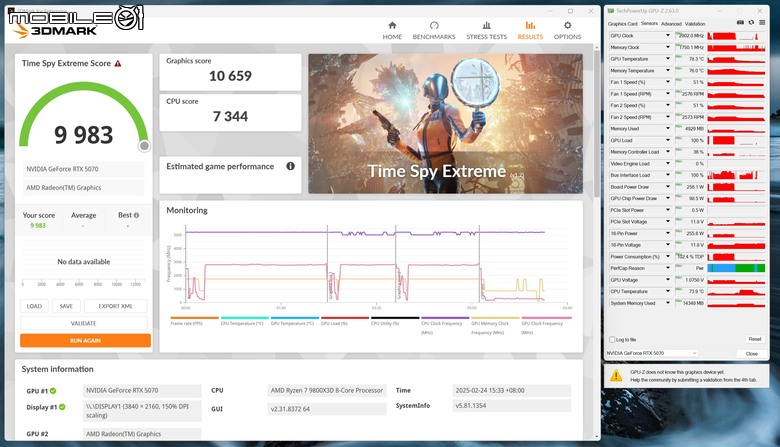Viewport: 780px width, 447px height.
Task: Click the info icon beside Best score
Action: pyautogui.click(x=136, y=215)
